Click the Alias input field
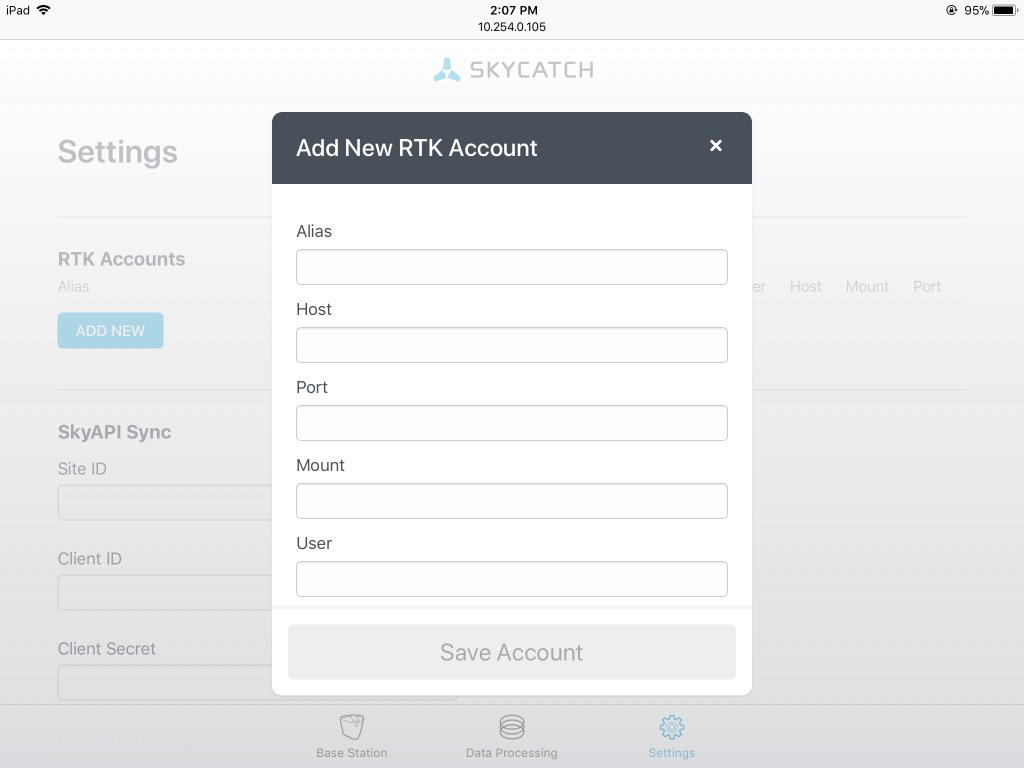 click(511, 266)
